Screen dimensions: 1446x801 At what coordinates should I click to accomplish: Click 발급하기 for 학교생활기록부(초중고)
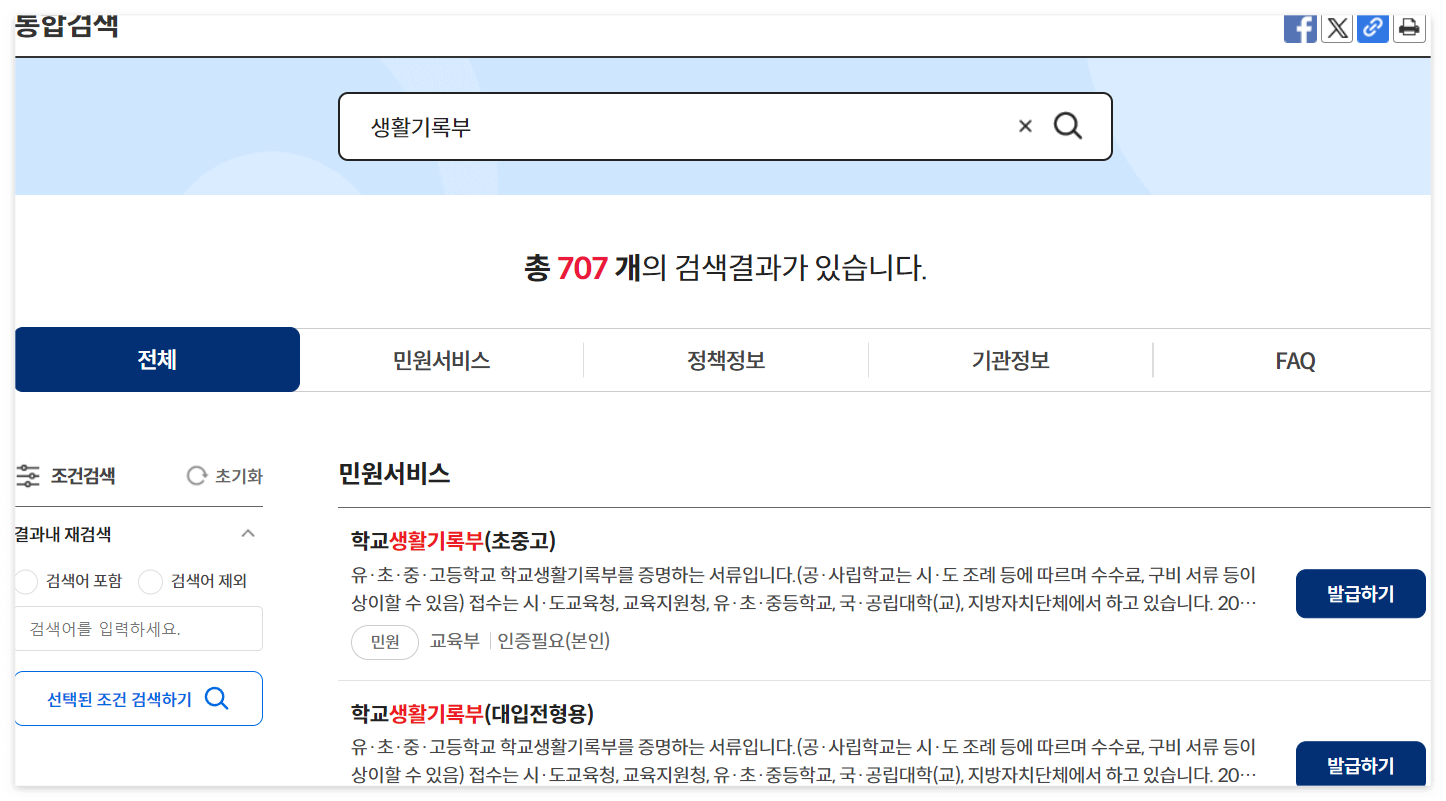(x=1360, y=593)
